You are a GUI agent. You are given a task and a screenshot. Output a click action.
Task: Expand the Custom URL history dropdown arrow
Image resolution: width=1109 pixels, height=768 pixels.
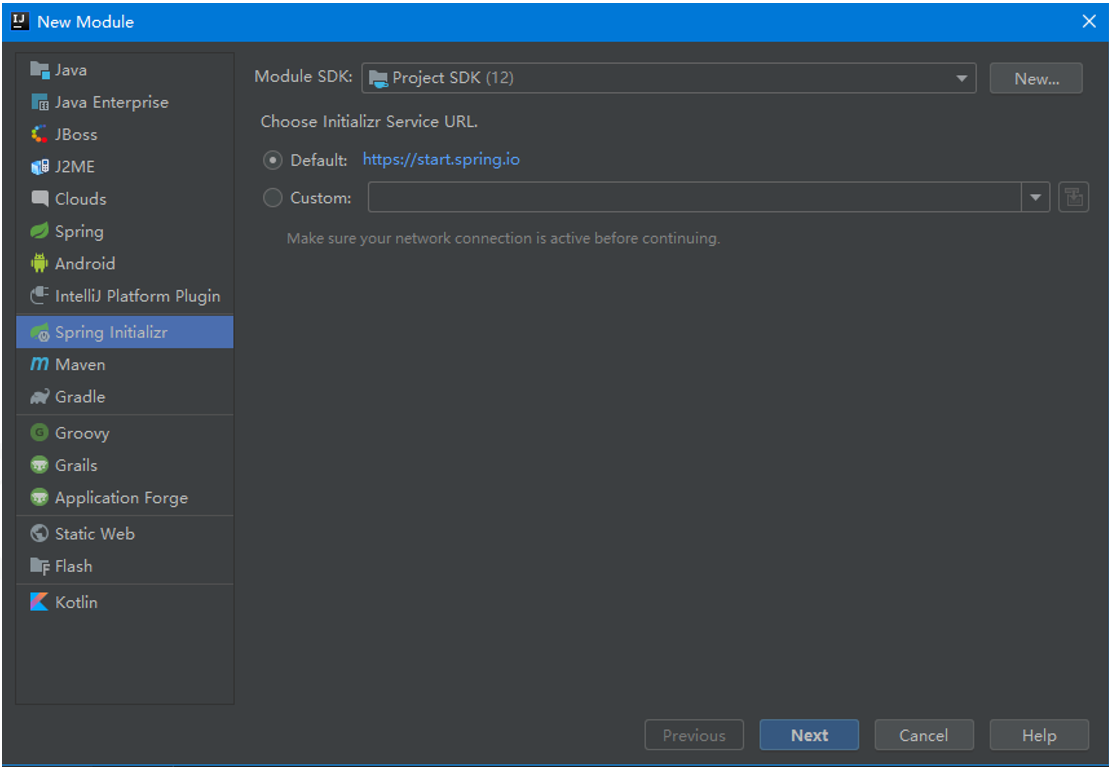[x=1035, y=197]
